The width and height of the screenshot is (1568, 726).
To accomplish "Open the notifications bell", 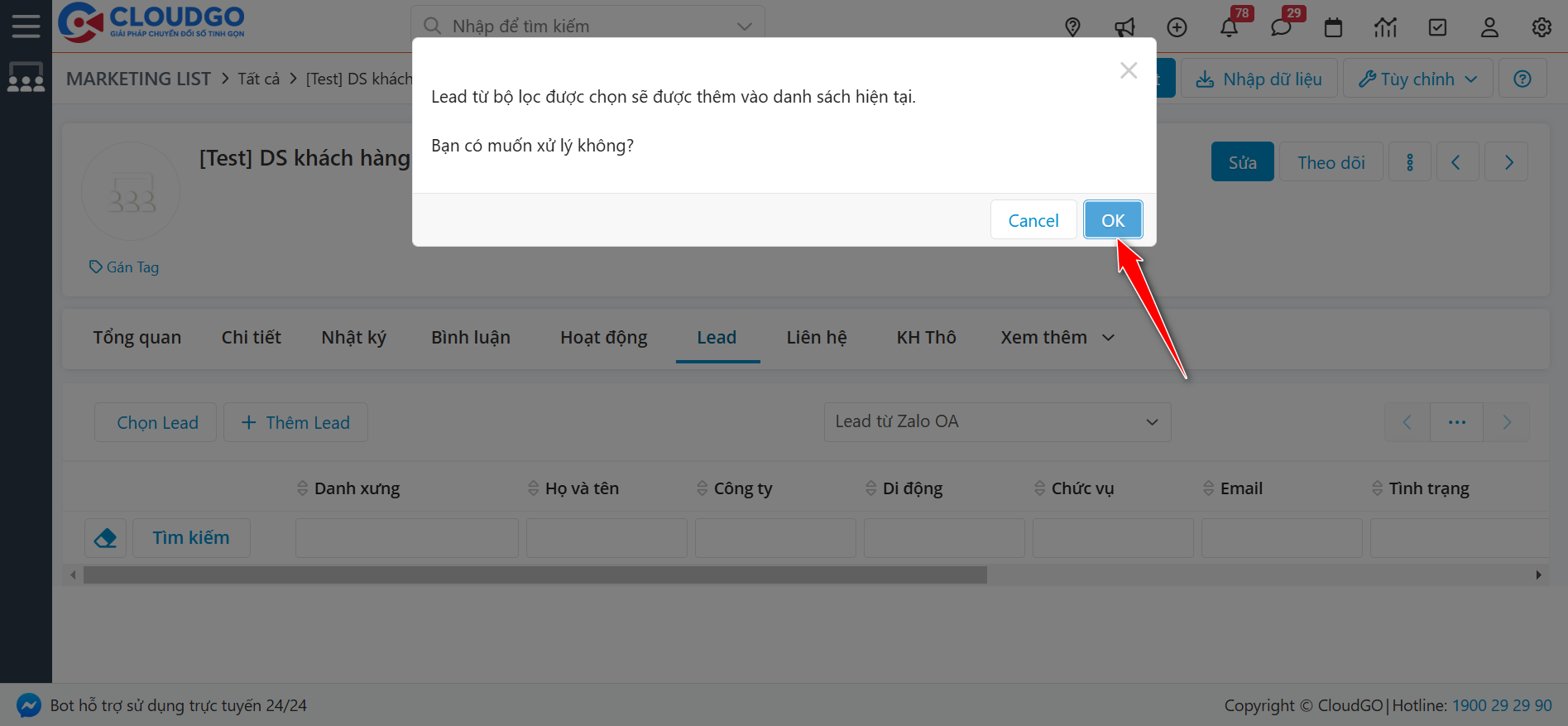I will click(1229, 28).
